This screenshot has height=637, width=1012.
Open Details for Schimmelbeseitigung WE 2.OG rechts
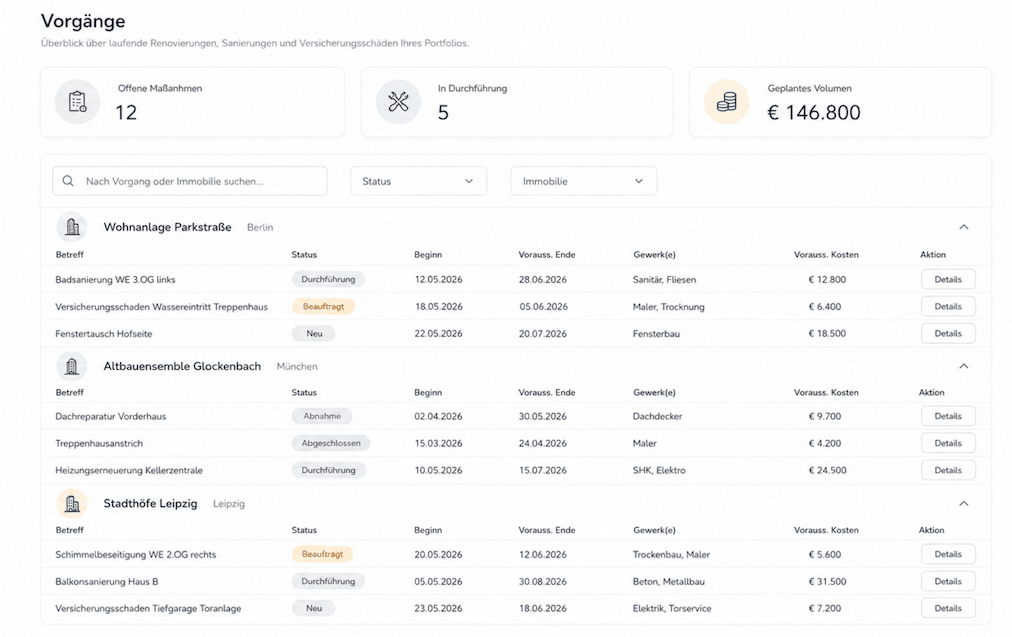(948, 554)
